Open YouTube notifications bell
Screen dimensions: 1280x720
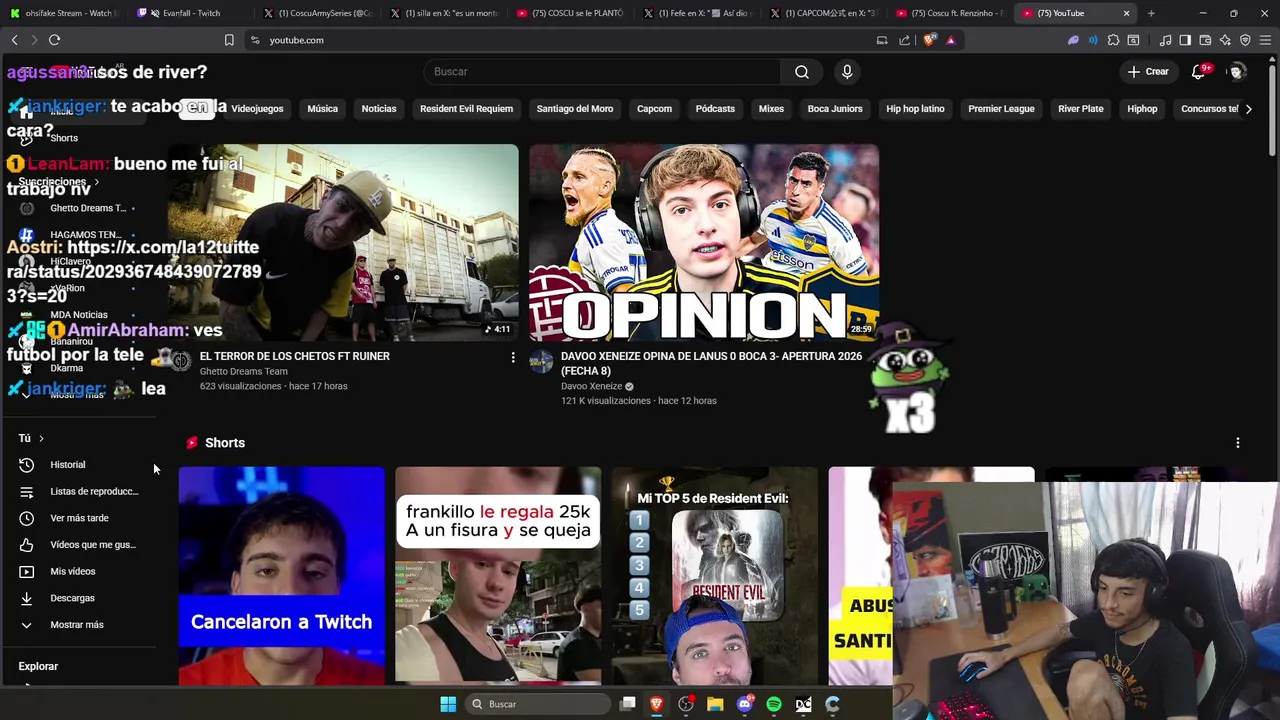point(1198,72)
